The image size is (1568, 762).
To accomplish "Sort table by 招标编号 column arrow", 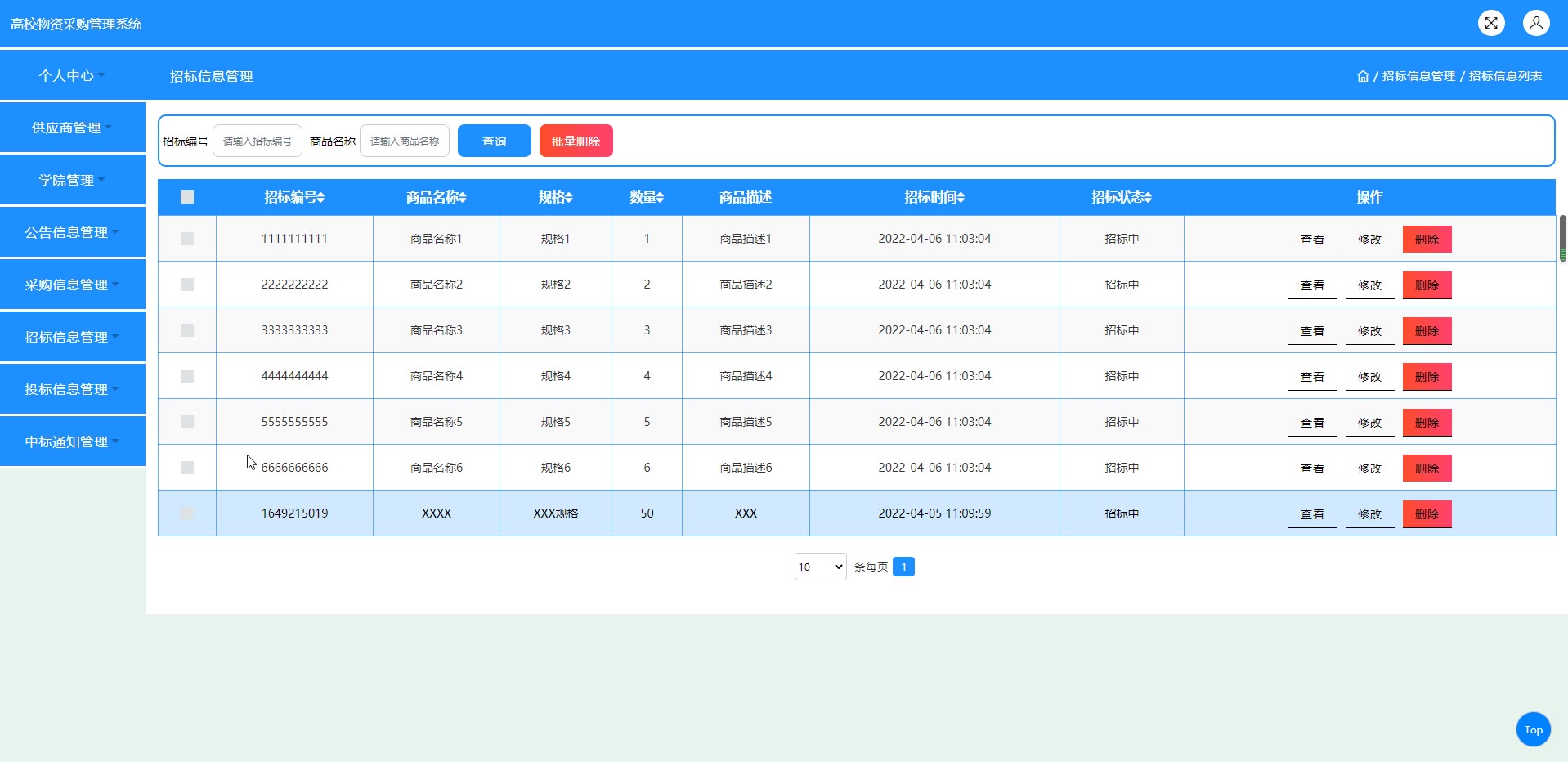I will 320,198.
